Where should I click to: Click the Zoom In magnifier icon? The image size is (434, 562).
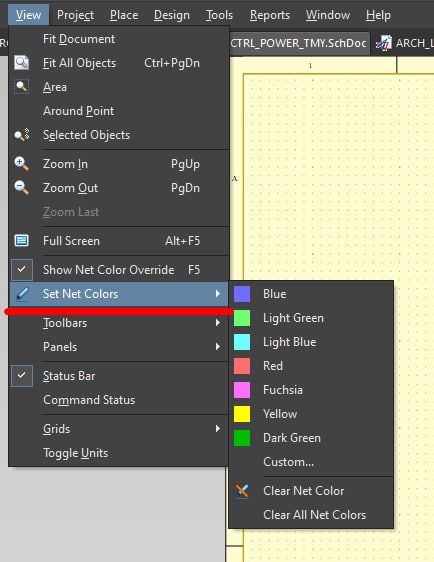22,163
